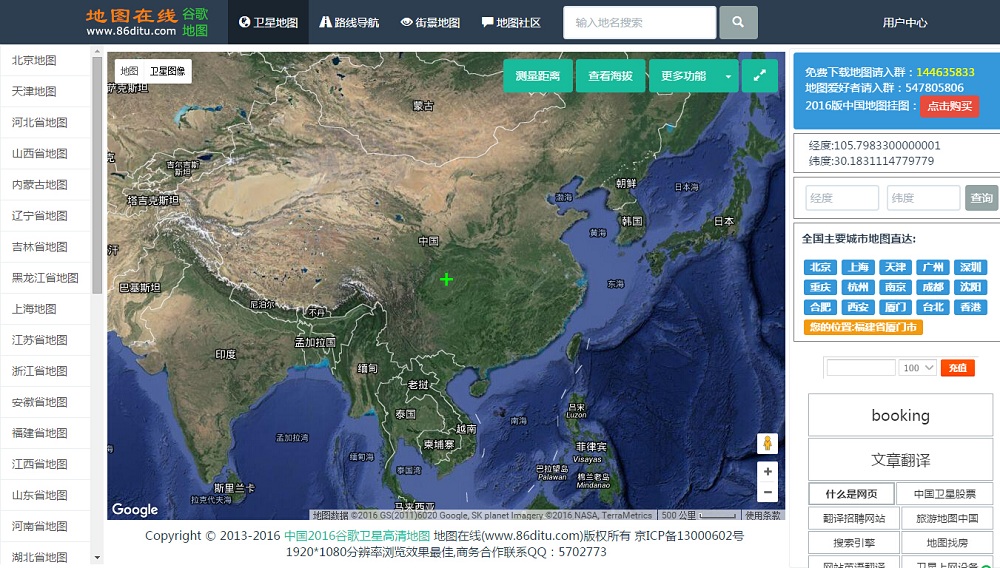Go to 深圳 city map
The image size is (1000, 568).
coord(971,267)
